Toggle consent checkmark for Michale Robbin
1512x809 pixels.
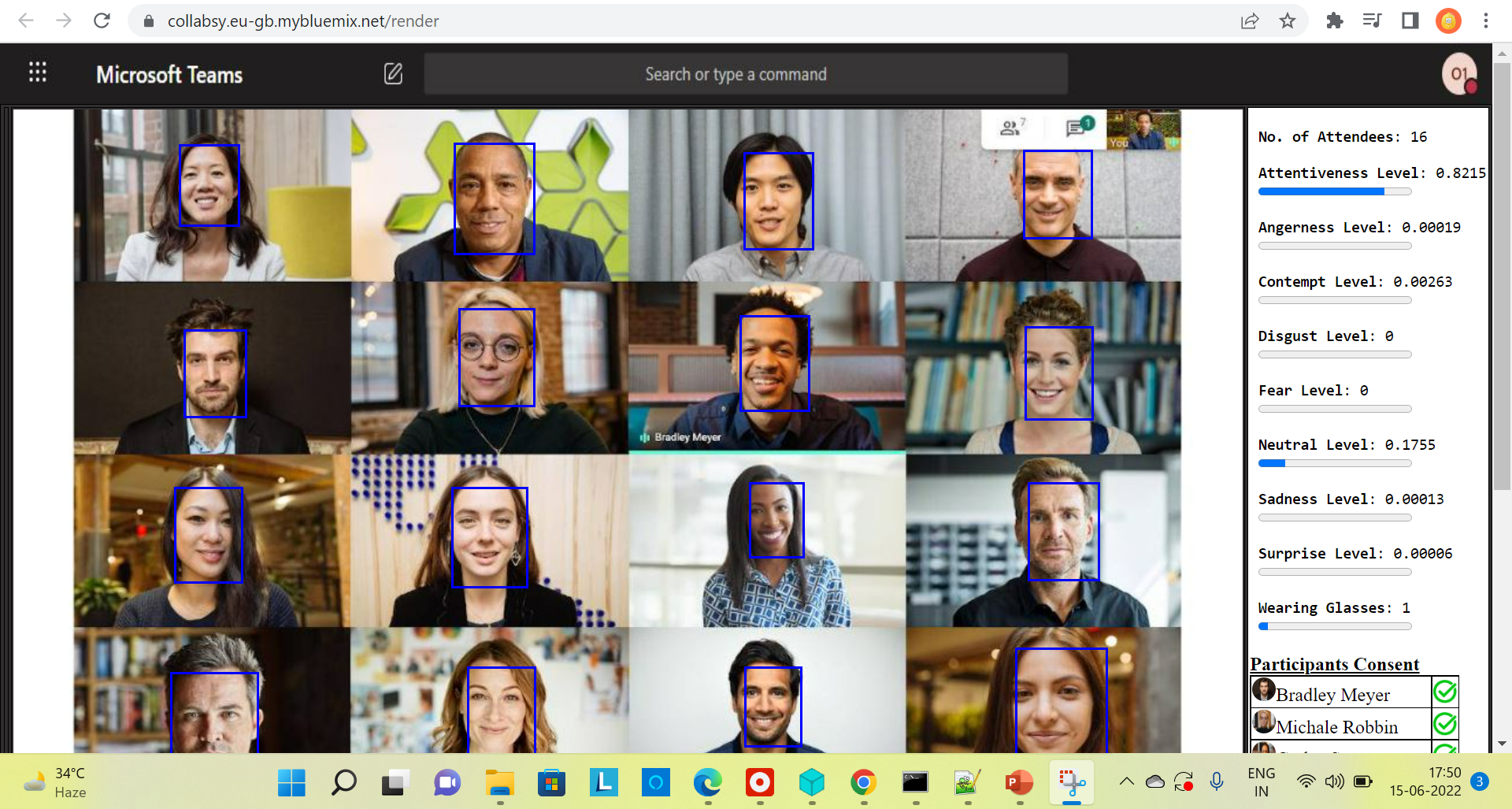pos(1444,723)
